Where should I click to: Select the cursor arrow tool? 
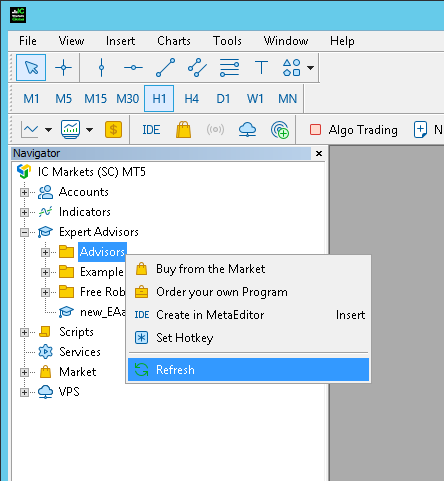31,68
